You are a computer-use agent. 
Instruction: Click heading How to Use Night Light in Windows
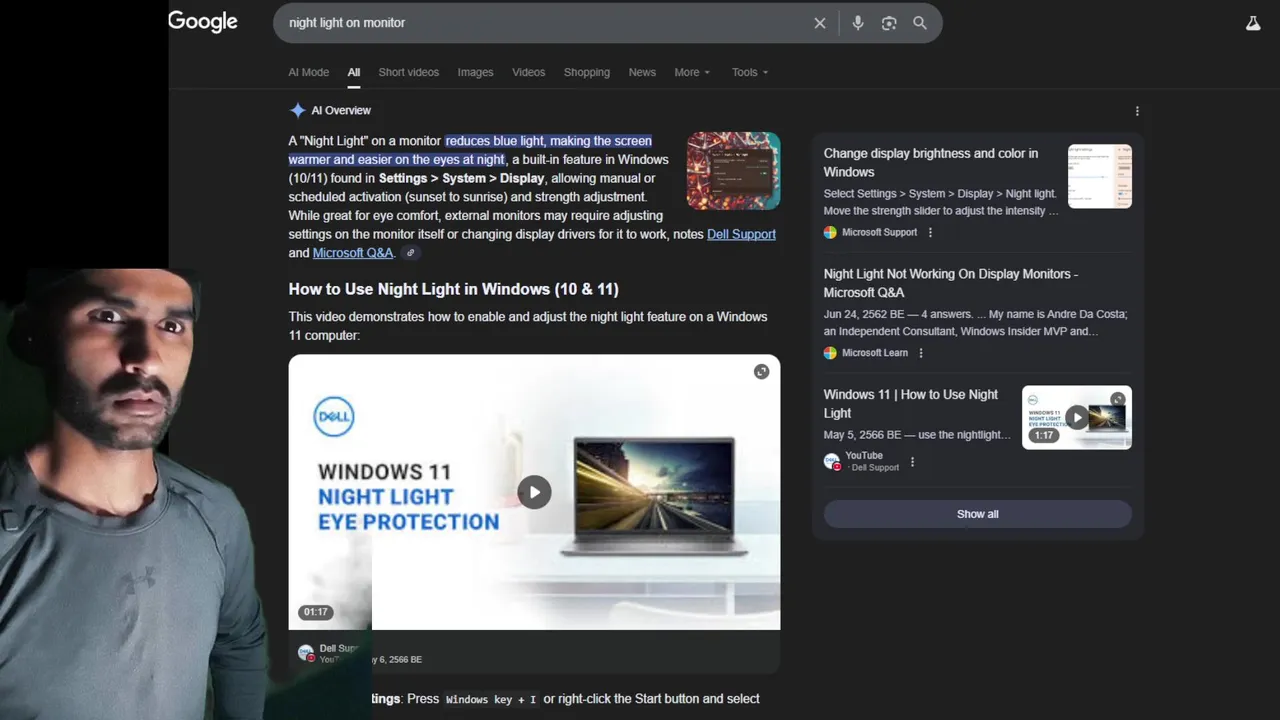[453, 289]
